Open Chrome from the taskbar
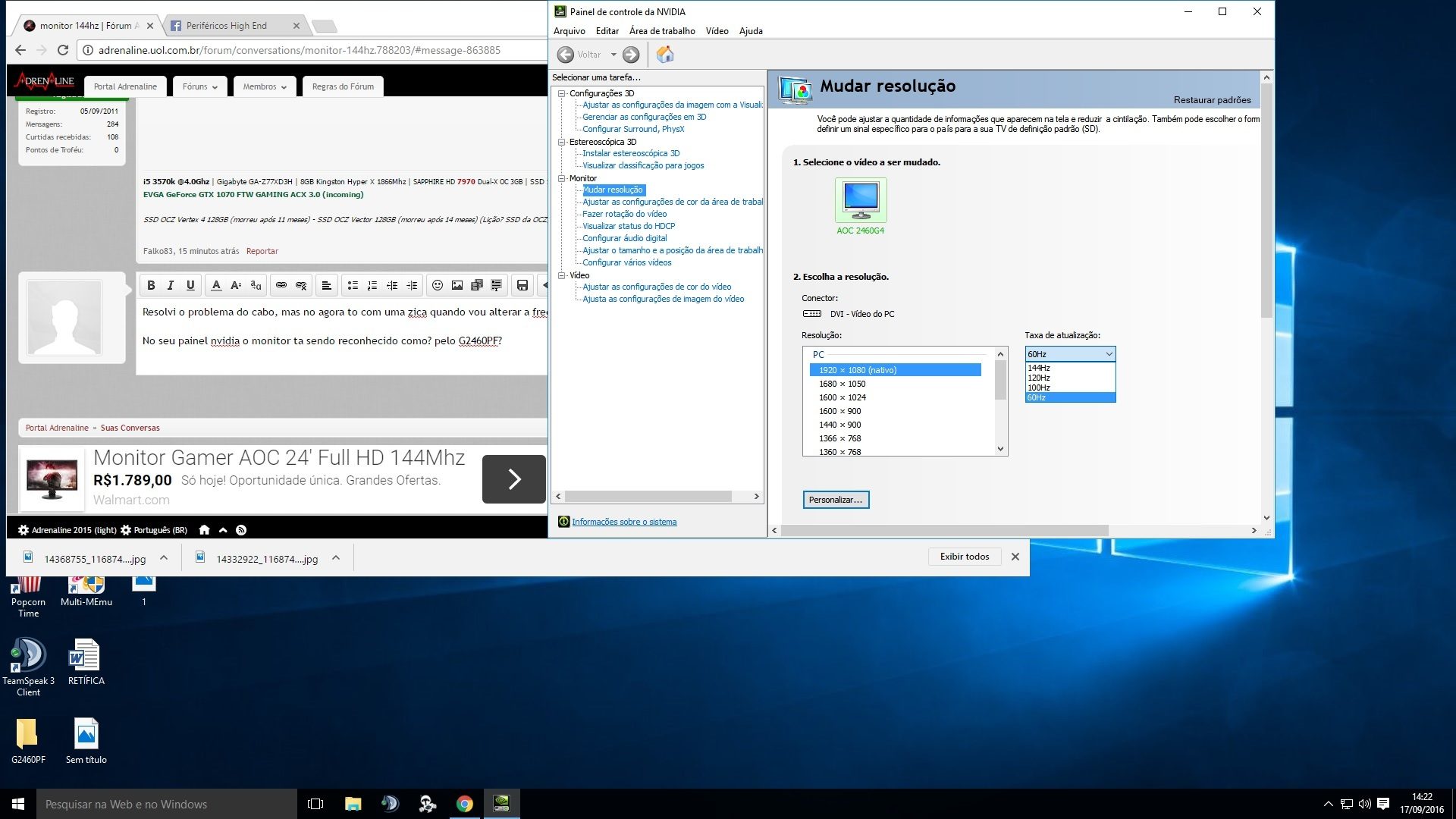Screen dimensions: 1456x819 465,804
